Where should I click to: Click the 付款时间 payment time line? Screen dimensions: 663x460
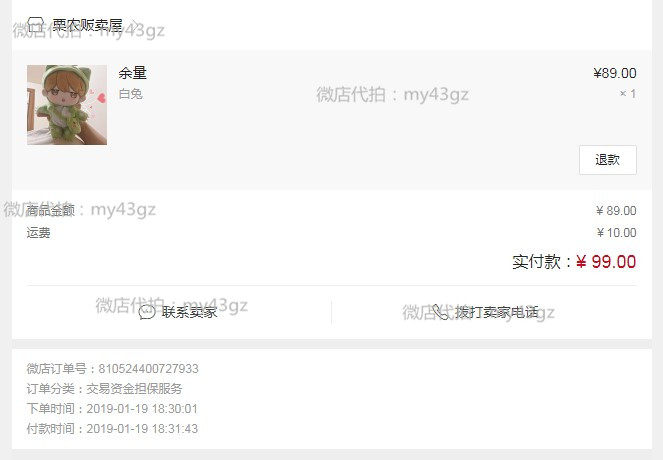tap(112, 429)
